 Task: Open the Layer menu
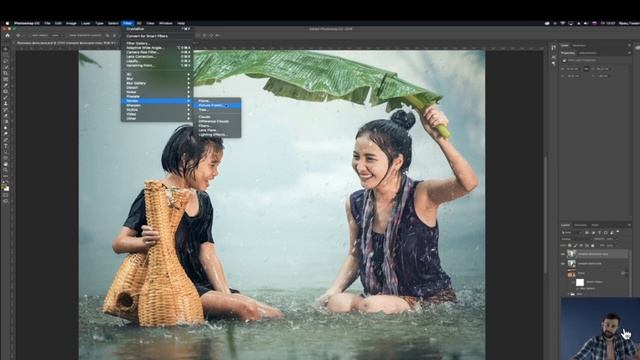[86, 23]
